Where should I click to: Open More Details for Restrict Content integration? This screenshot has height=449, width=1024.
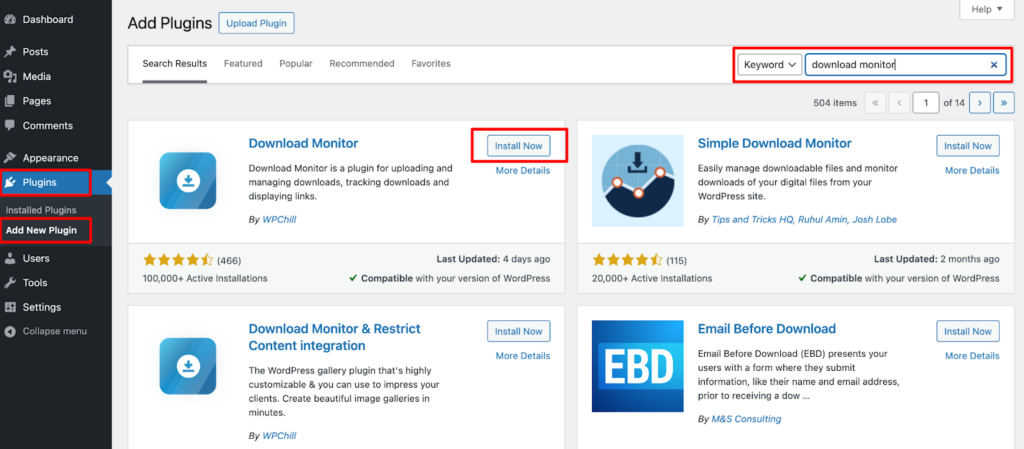pyautogui.click(x=522, y=356)
